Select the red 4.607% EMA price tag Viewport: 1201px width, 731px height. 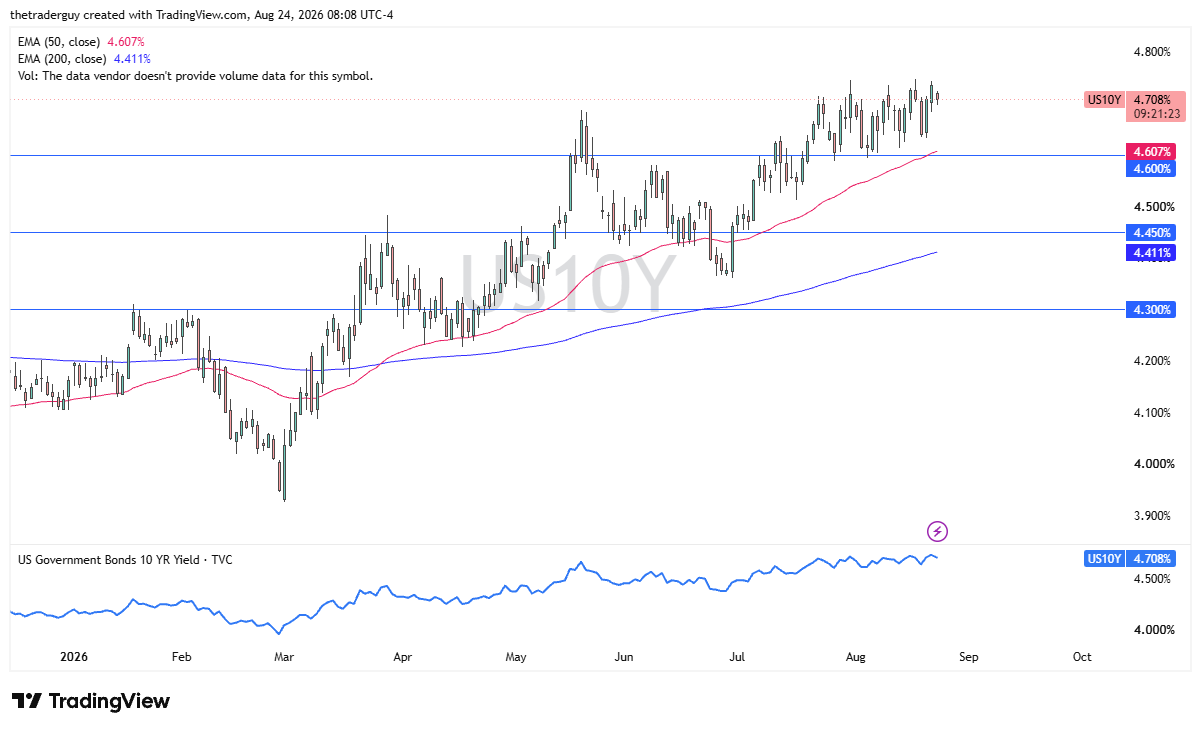pyautogui.click(x=1151, y=152)
